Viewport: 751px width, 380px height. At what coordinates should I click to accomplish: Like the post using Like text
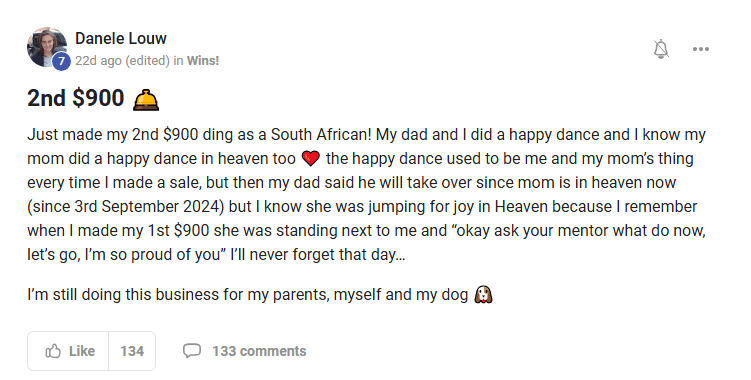click(x=82, y=351)
